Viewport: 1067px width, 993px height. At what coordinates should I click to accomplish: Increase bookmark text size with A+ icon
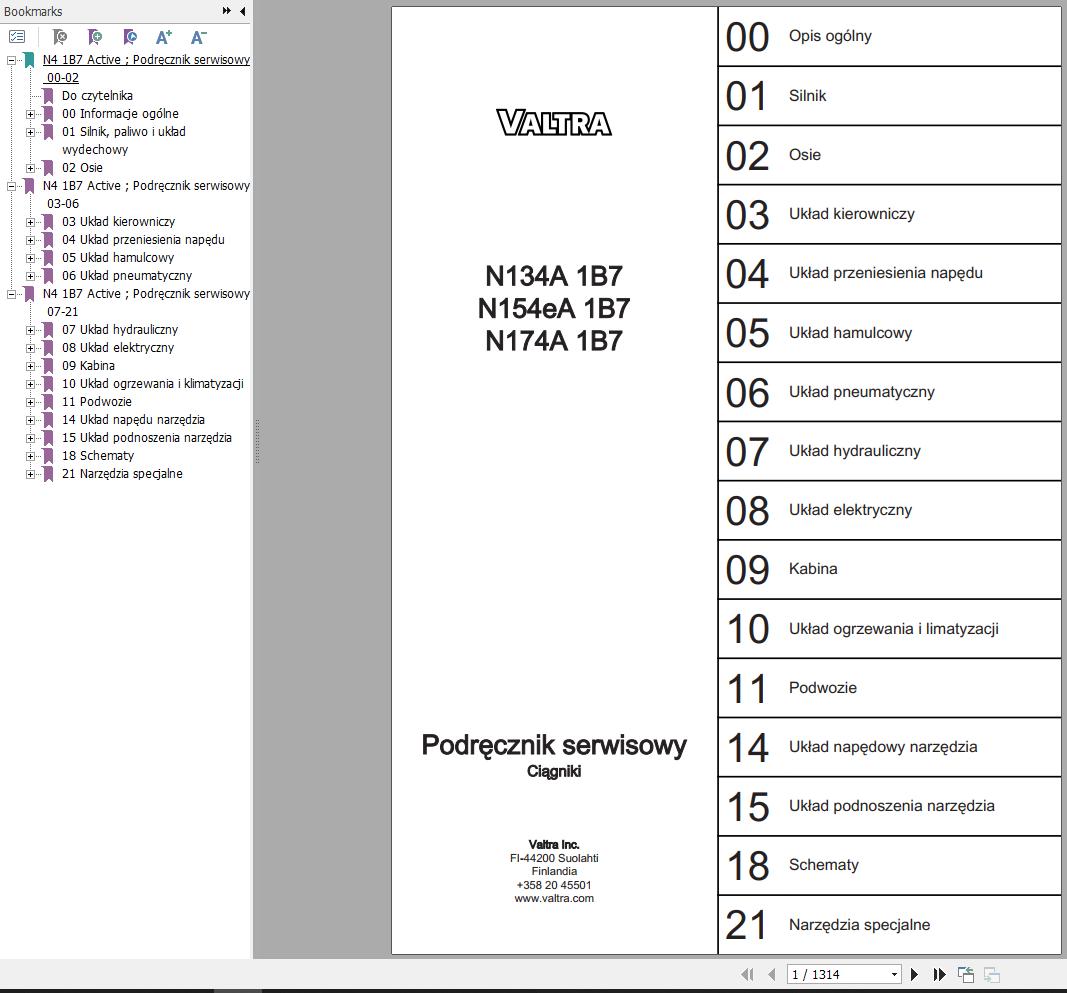(162, 36)
